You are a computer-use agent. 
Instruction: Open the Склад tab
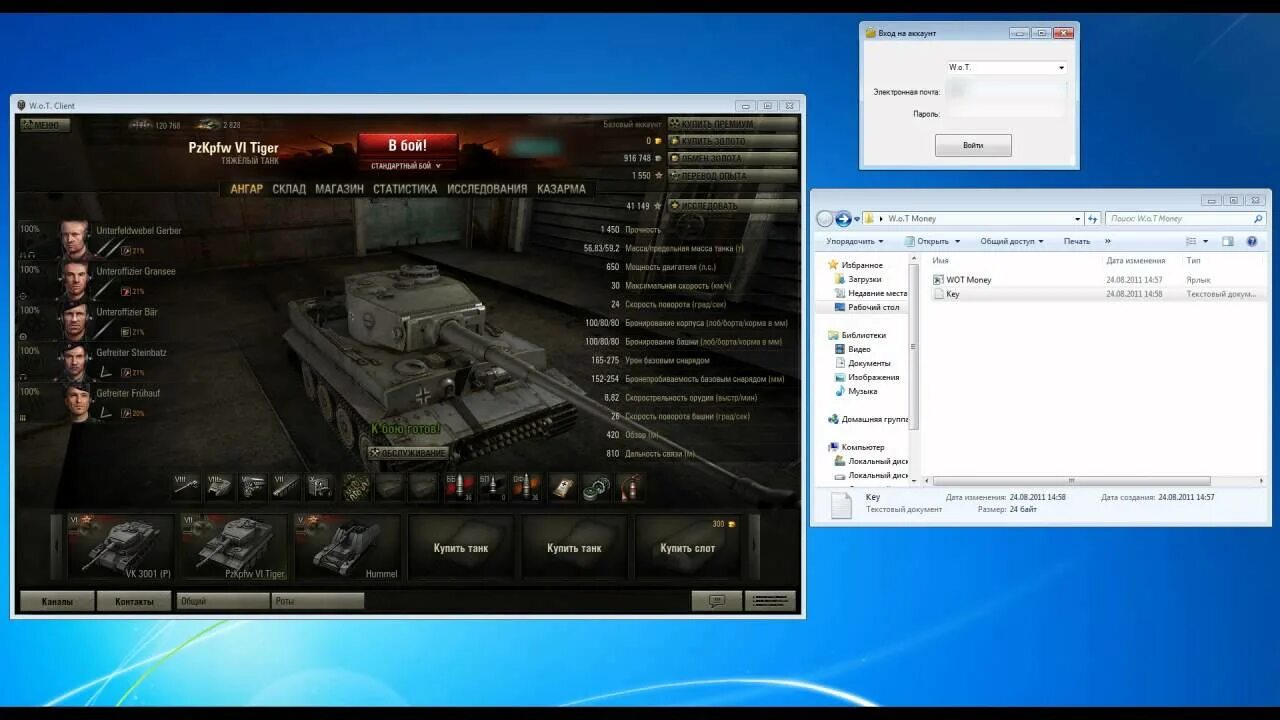(289, 189)
